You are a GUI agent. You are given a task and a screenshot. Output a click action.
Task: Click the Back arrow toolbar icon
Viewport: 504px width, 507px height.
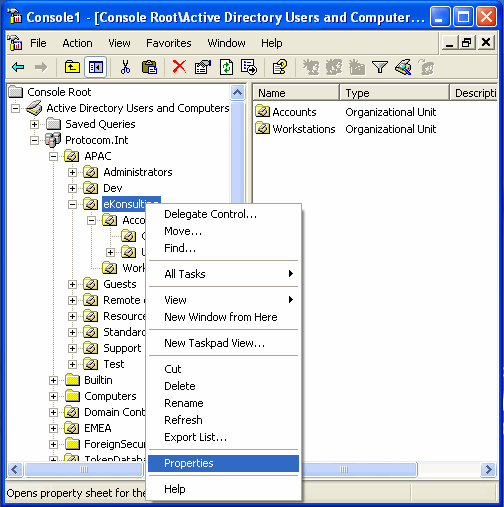coord(18,67)
